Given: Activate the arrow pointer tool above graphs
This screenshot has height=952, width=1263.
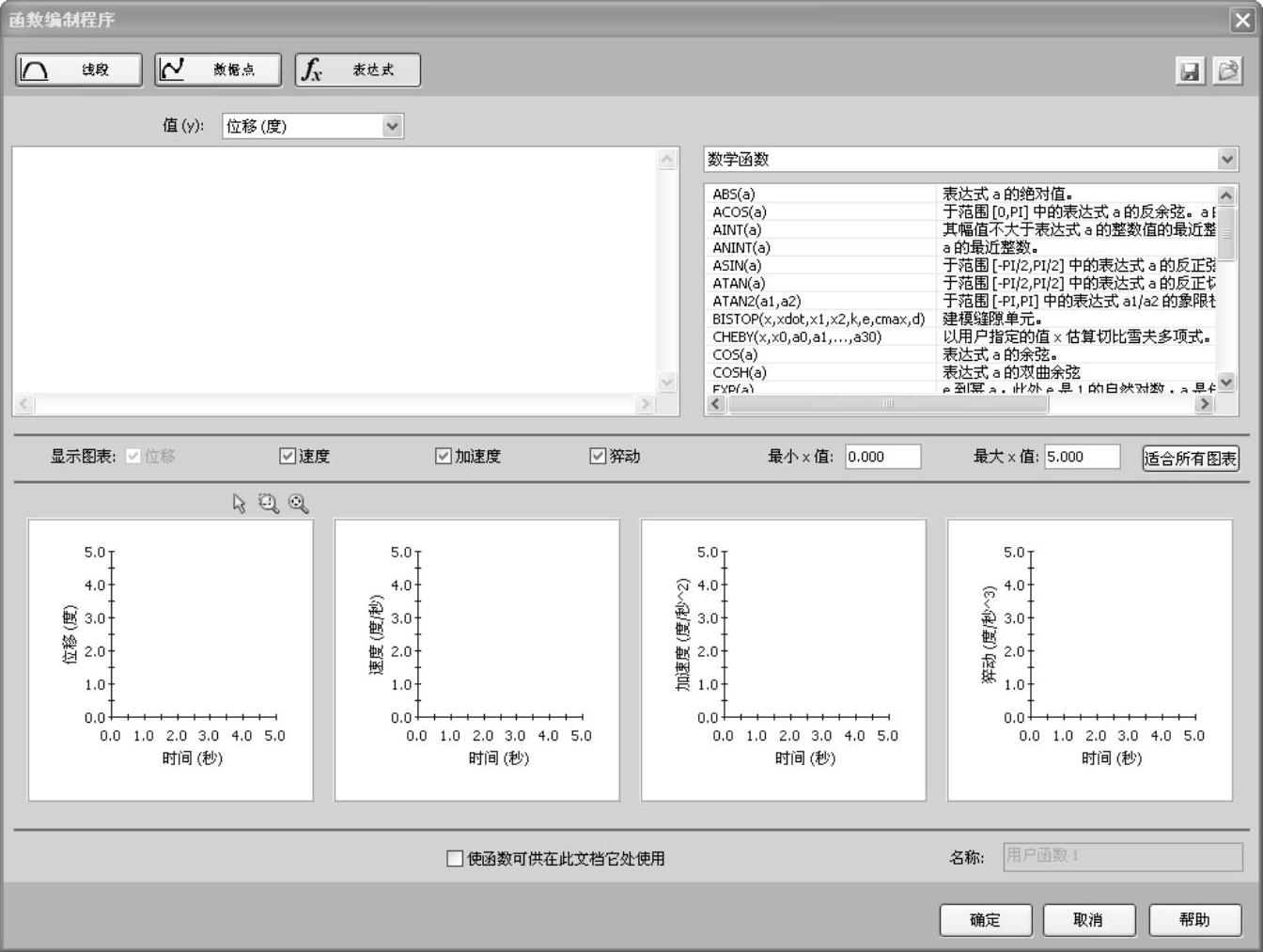Looking at the screenshot, I should point(239,504).
